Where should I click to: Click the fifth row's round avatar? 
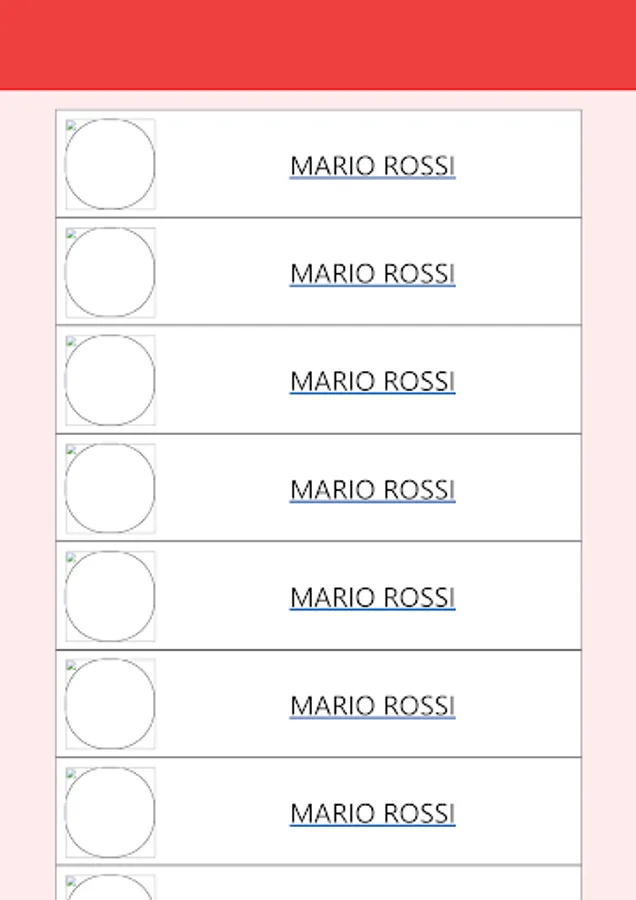click(x=110, y=596)
